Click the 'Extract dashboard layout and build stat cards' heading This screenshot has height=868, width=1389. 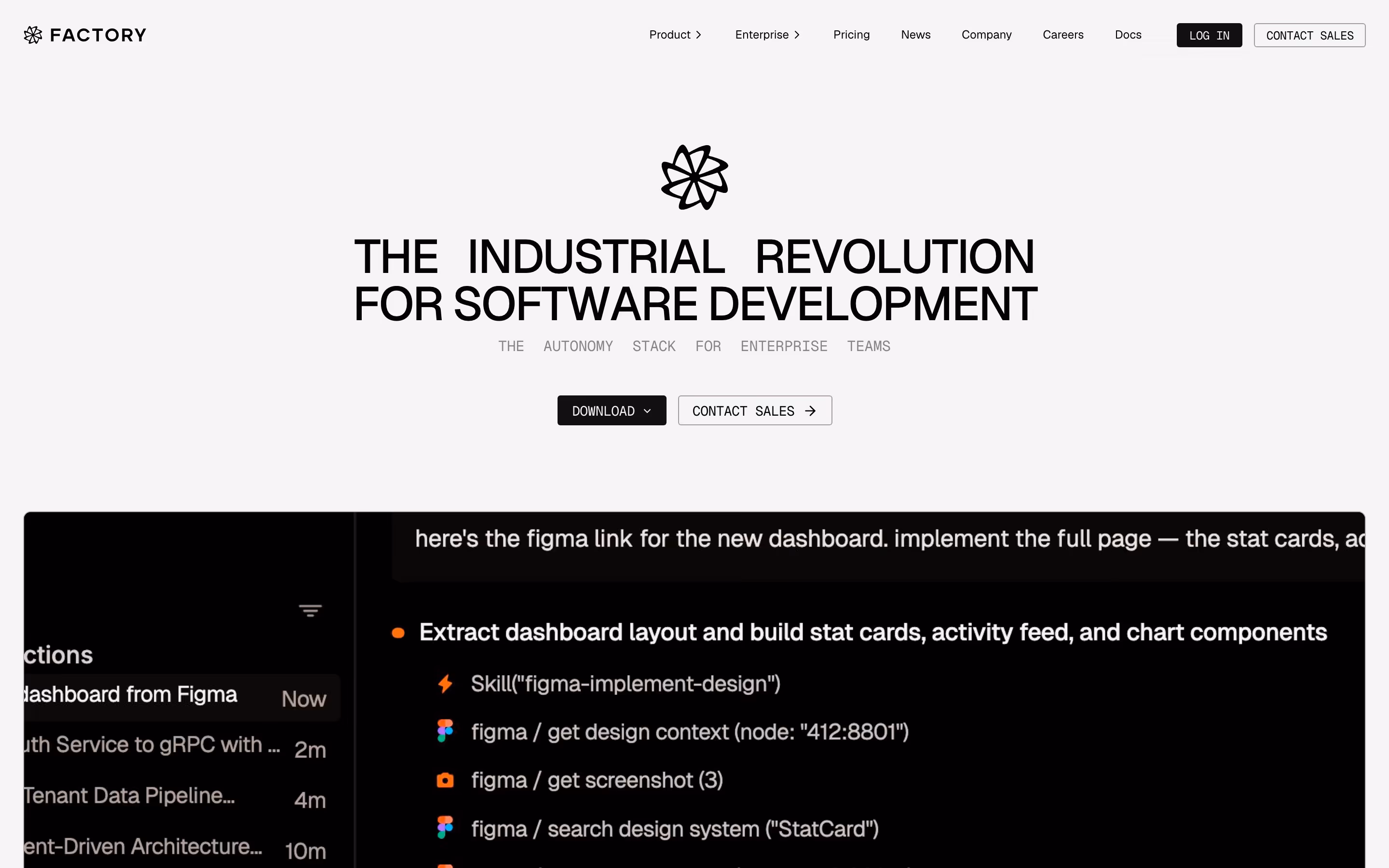(x=873, y=633)
